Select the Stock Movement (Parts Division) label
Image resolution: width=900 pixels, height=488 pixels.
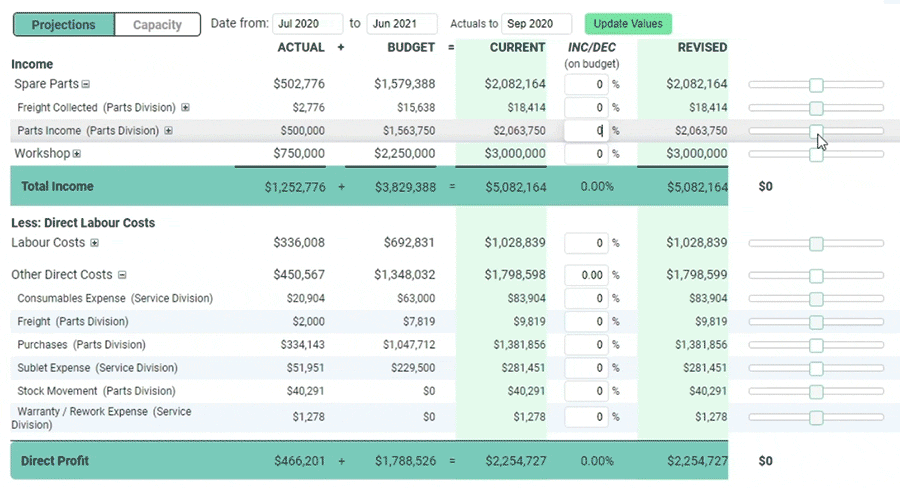[96, 391]
